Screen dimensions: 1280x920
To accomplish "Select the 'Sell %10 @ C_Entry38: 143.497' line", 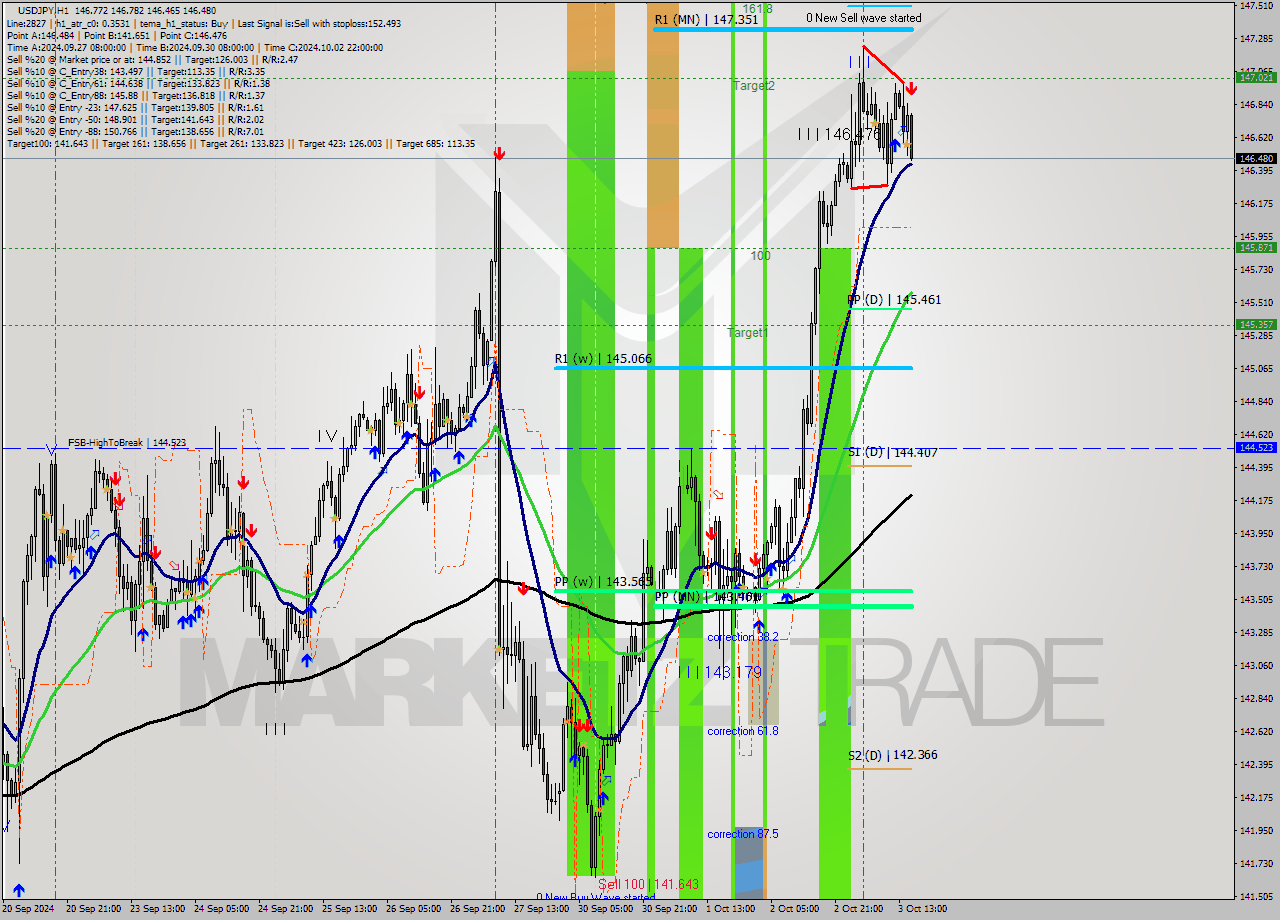I will point(136,71).
